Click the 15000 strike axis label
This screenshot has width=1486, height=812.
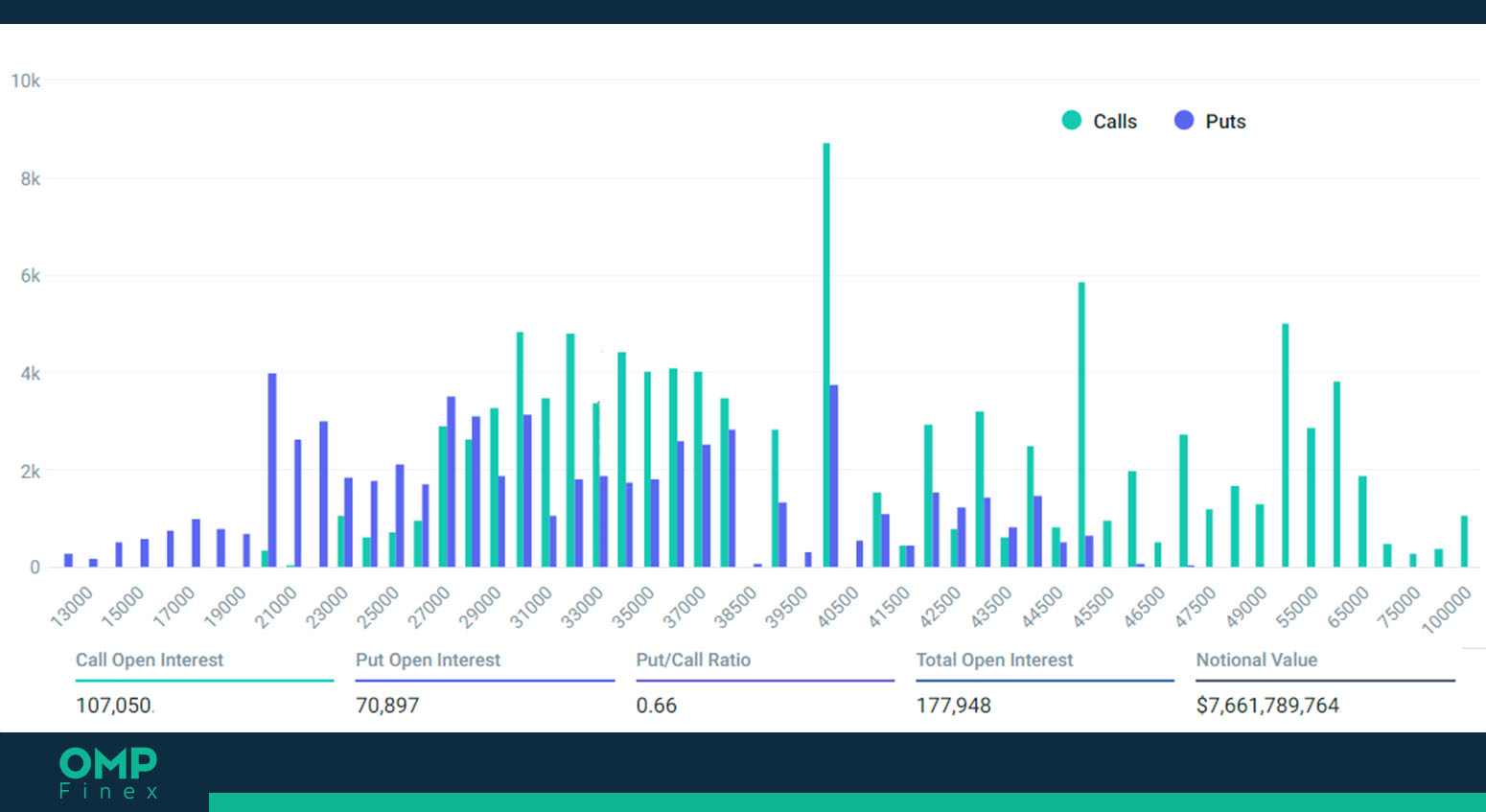(123, 607)
